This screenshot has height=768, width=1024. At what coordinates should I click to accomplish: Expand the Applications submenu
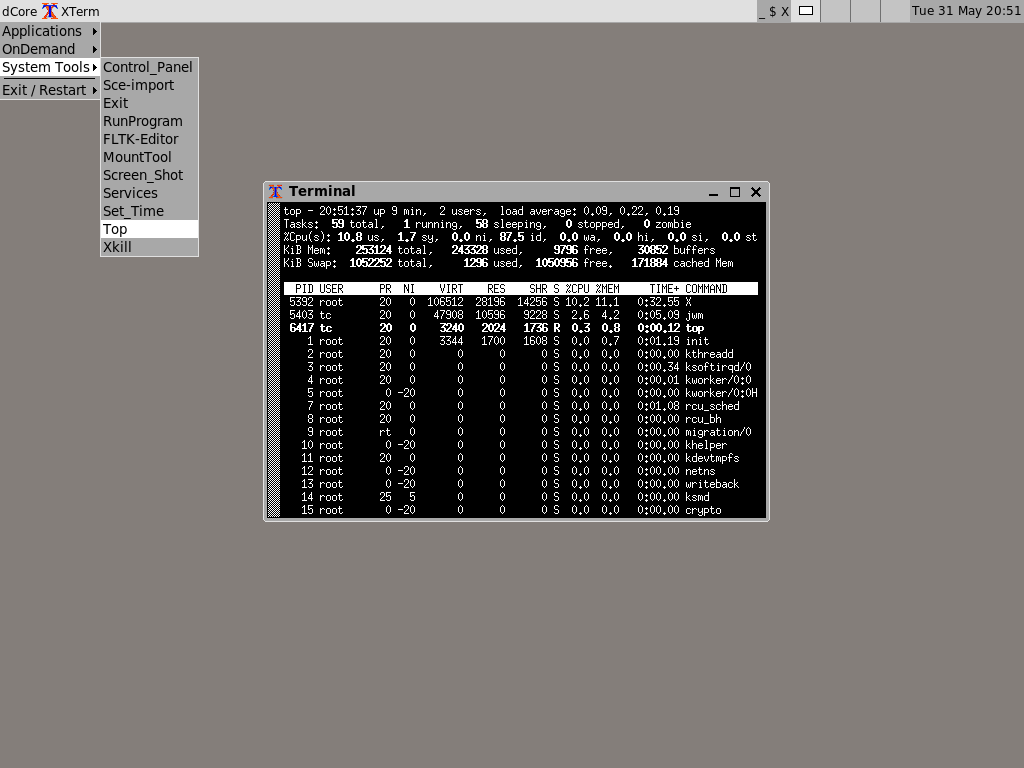pos(49,31)
